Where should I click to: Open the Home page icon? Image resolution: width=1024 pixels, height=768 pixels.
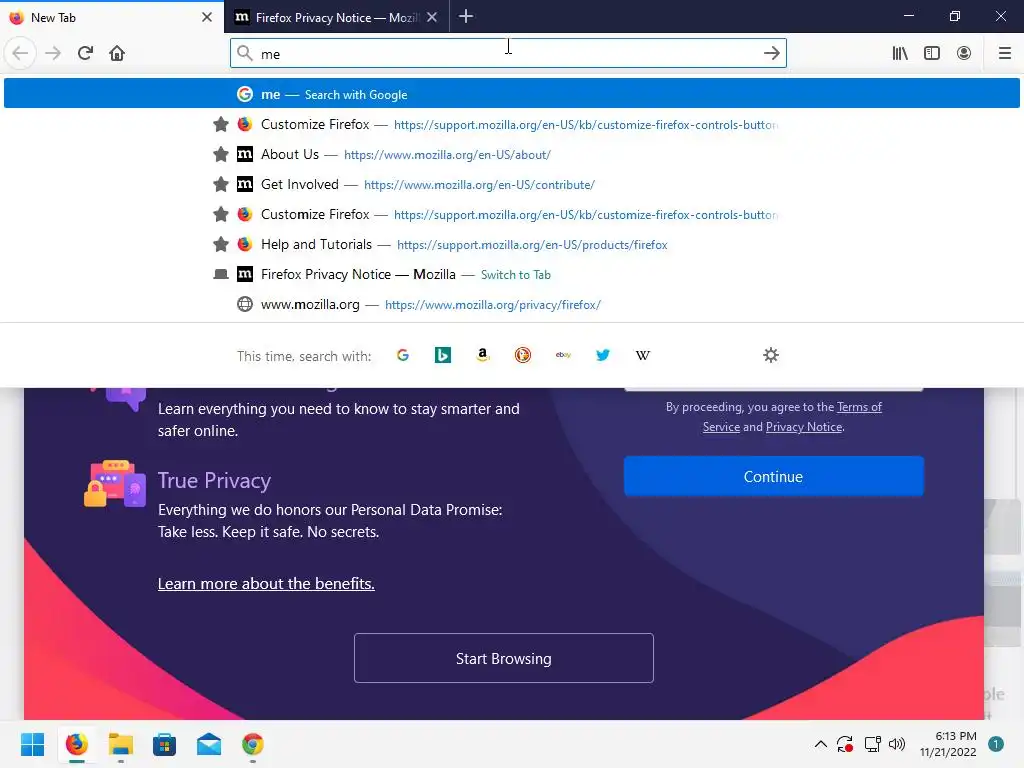pyautogui.click(x=117, y=53)
